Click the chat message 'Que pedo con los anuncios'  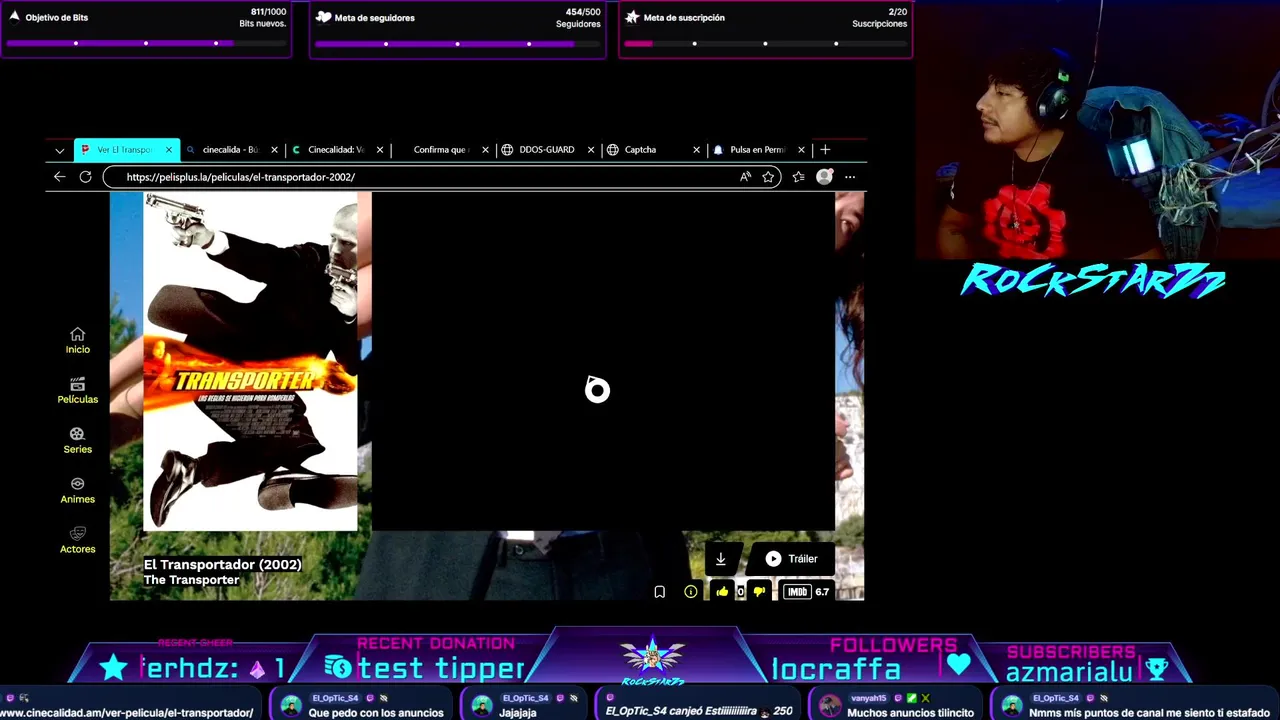[376, 713]
